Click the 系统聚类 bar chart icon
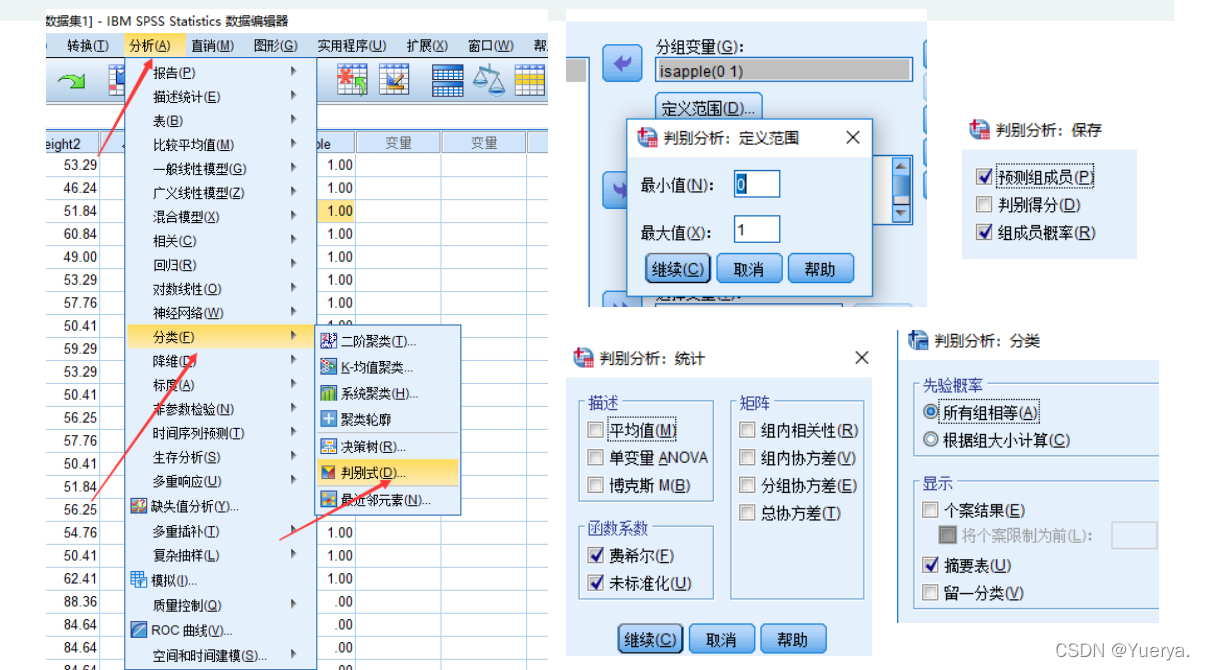The image size is (1205, 670). point(329,393)
